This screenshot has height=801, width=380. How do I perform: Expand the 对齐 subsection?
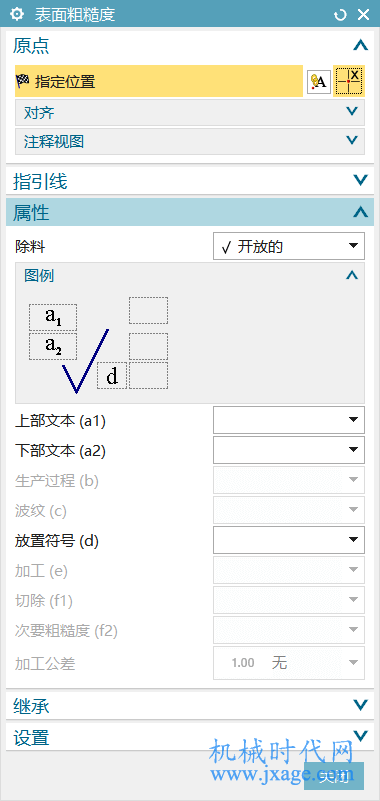click(190, 112)
